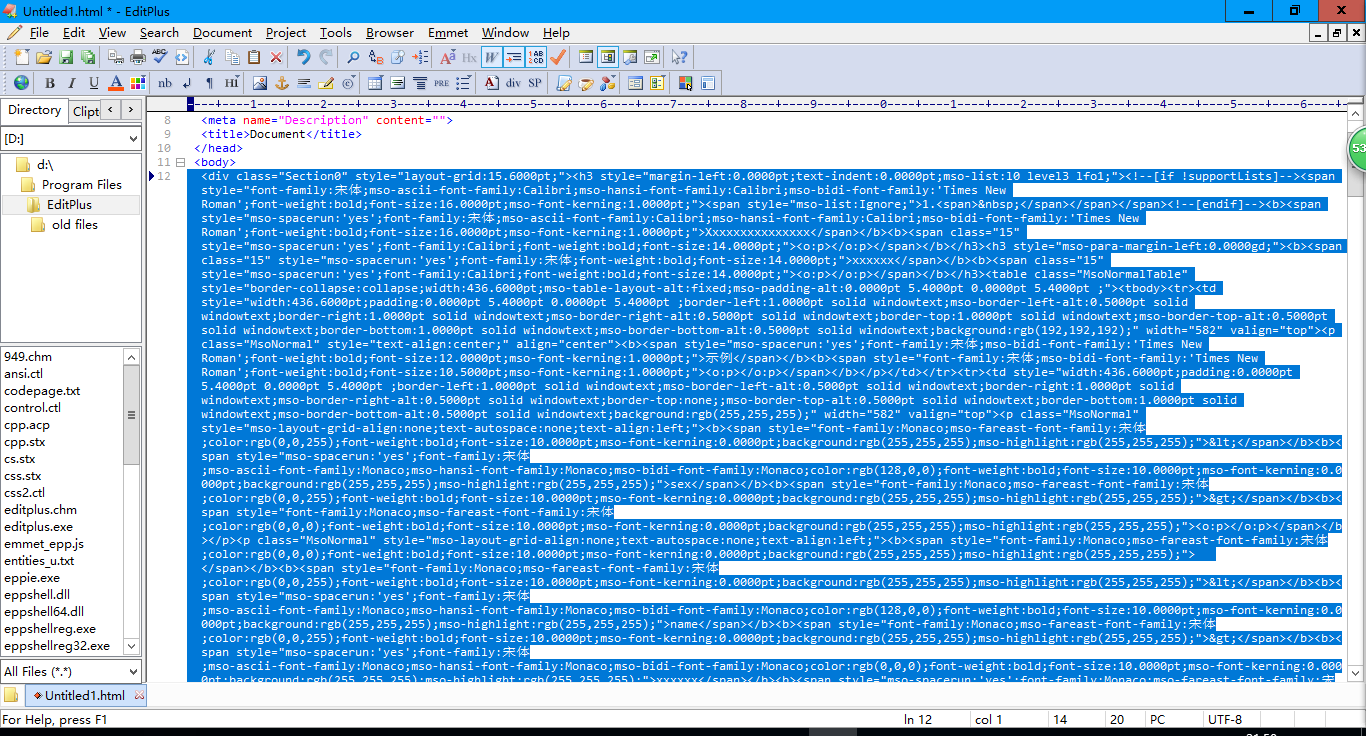This screenshot has width=1366, height=736.
Task: Click the Paste clipboard icon
Action: 254,57
